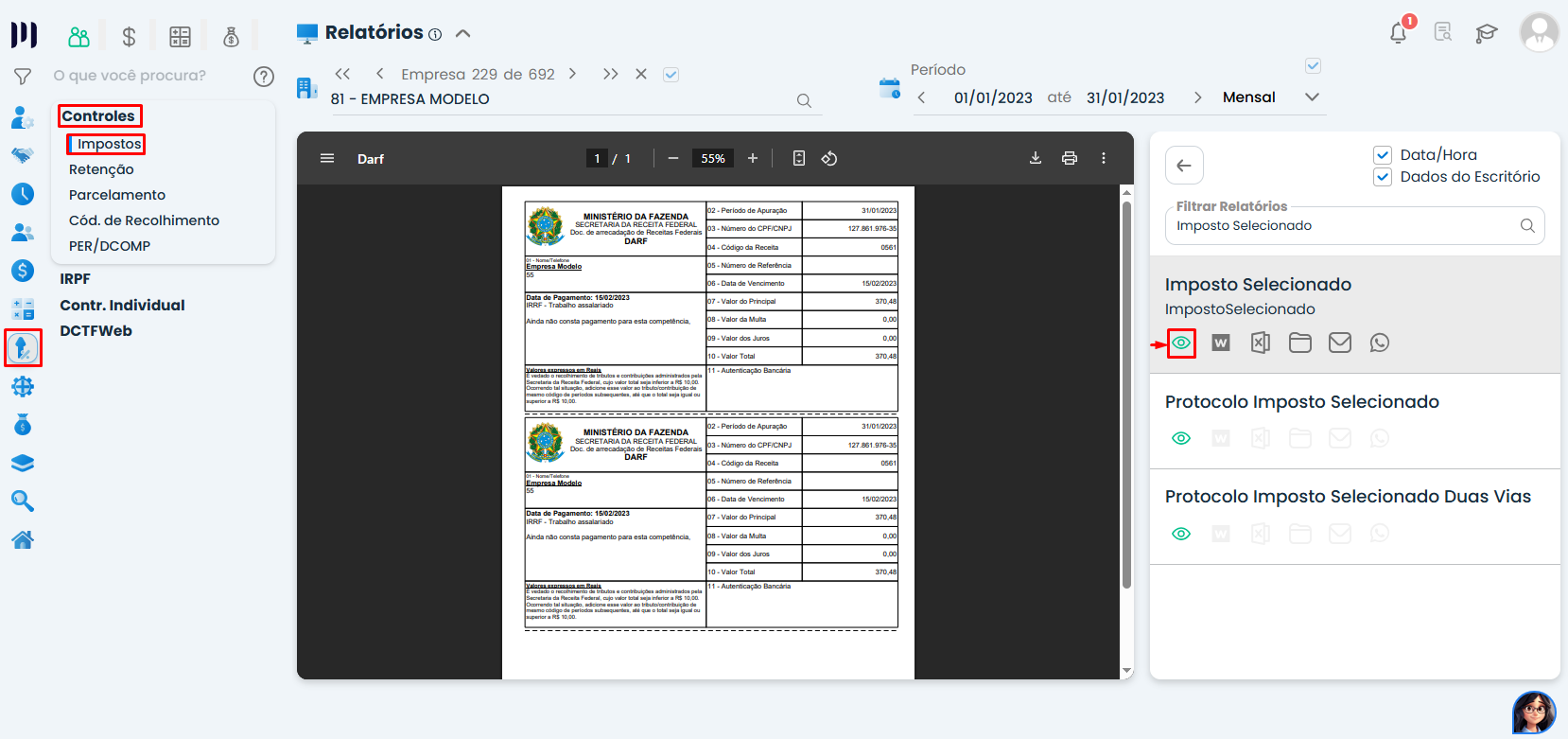Viewport: 1568px width, 739px height.
Task: Zoom out of the PDF
Action: click(673, 158)
